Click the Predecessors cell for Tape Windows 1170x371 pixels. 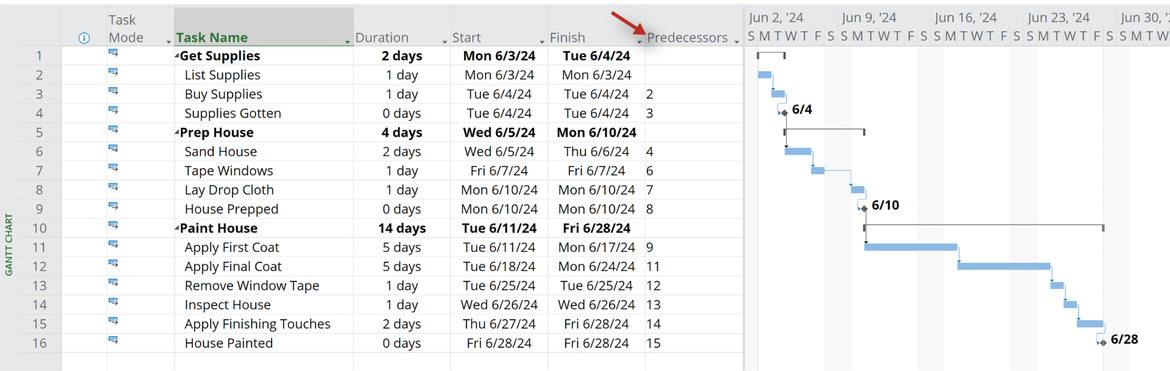[x=693, y=171]
